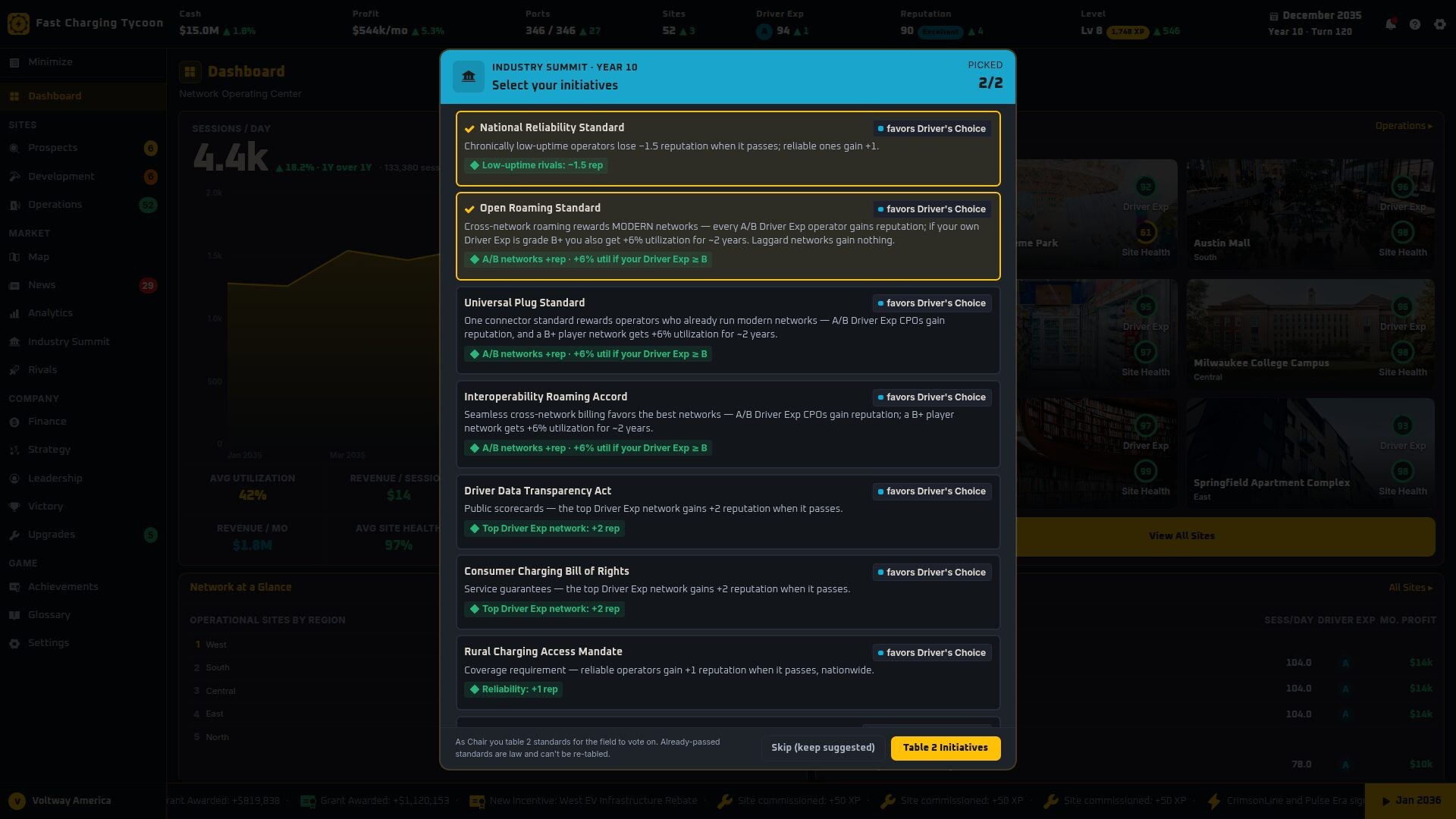The image size is (1456, 819).
Task: Open the Springfield Apartment Complex site card
Action: click(1310, 452)
